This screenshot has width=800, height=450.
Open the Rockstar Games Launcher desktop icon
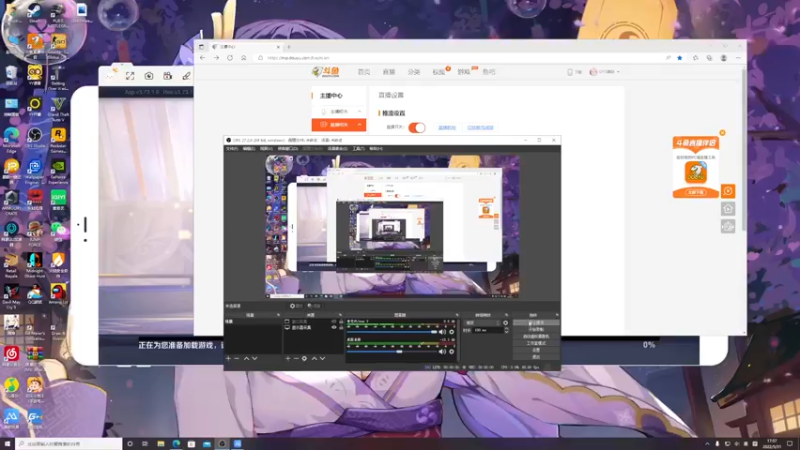58,140
